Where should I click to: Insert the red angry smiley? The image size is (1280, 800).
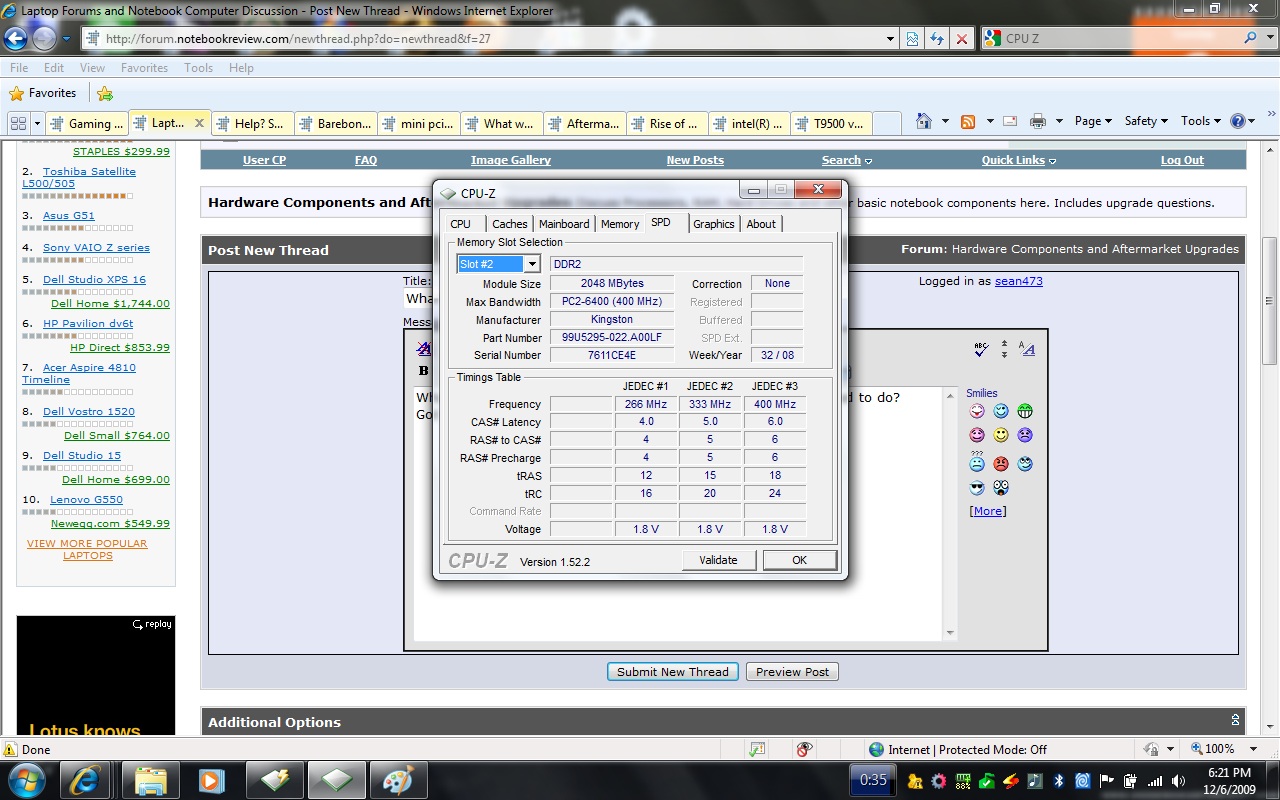tap(1001, 464)
